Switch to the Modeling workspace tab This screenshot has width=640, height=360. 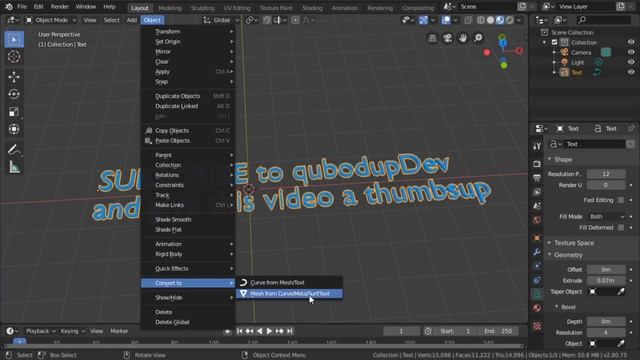(169, 8)
